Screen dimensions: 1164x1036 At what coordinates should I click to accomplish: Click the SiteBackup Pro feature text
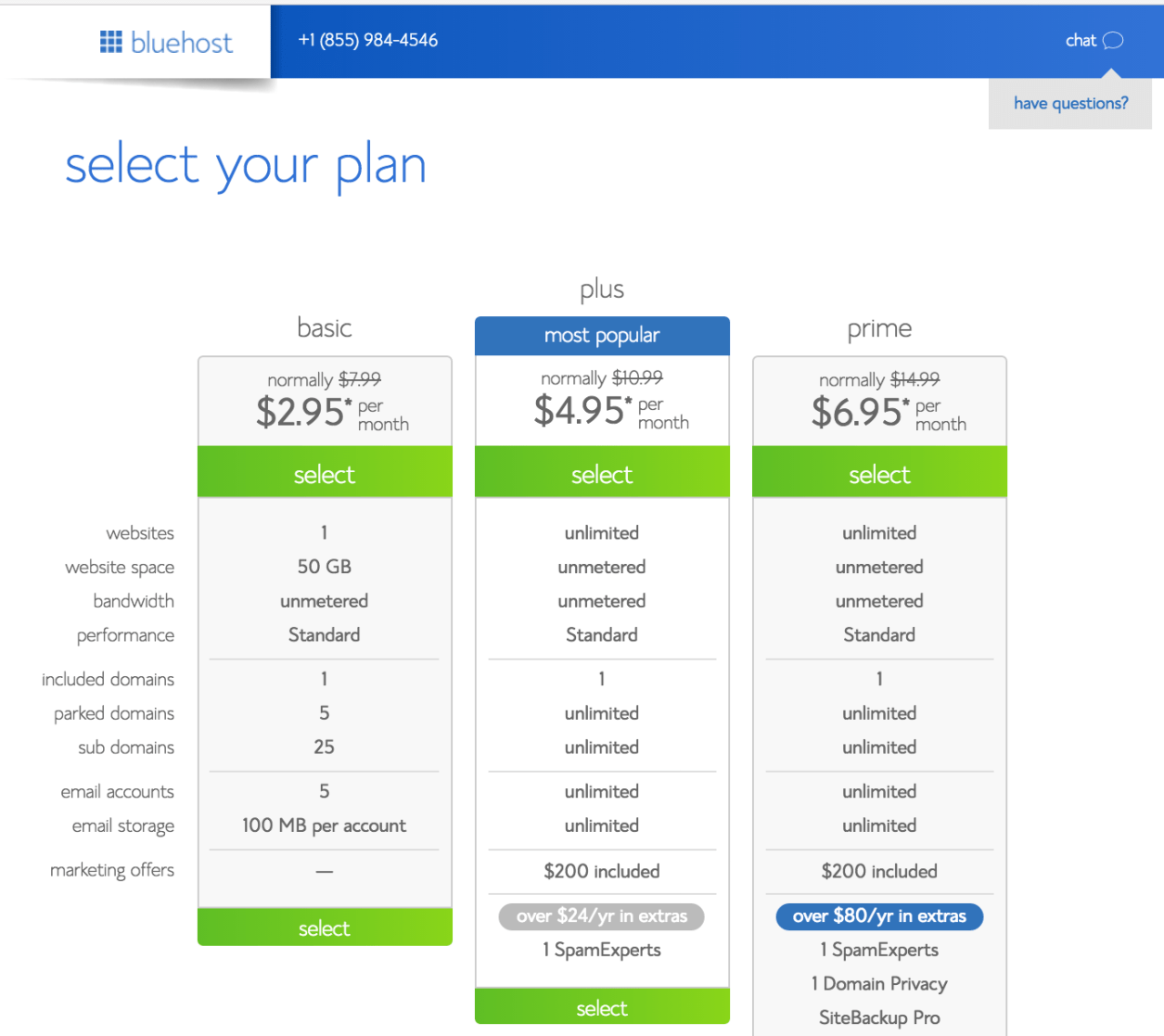tap(879, 1017)
